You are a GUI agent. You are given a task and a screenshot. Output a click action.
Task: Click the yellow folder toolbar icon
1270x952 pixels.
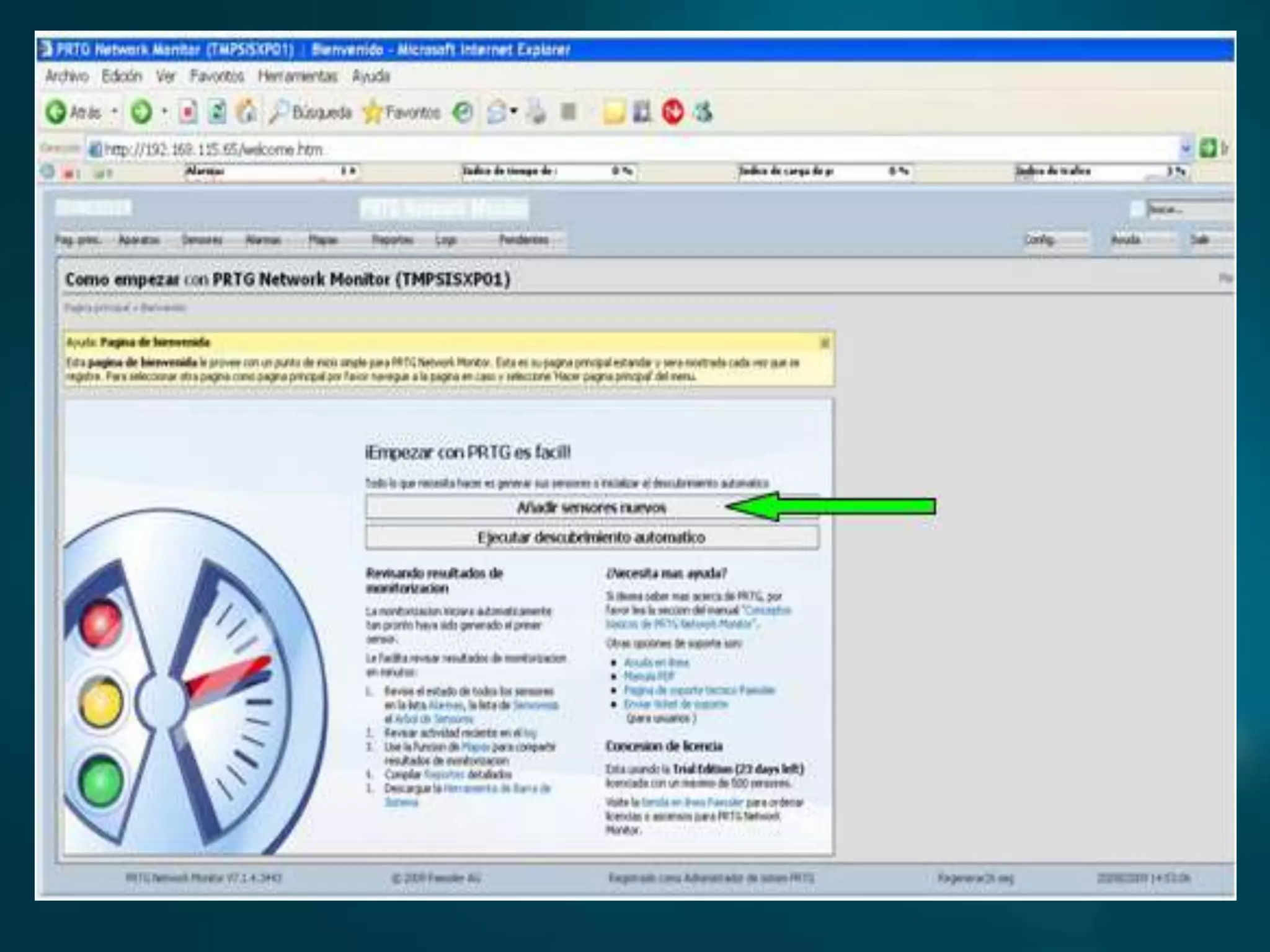[613, 112]
